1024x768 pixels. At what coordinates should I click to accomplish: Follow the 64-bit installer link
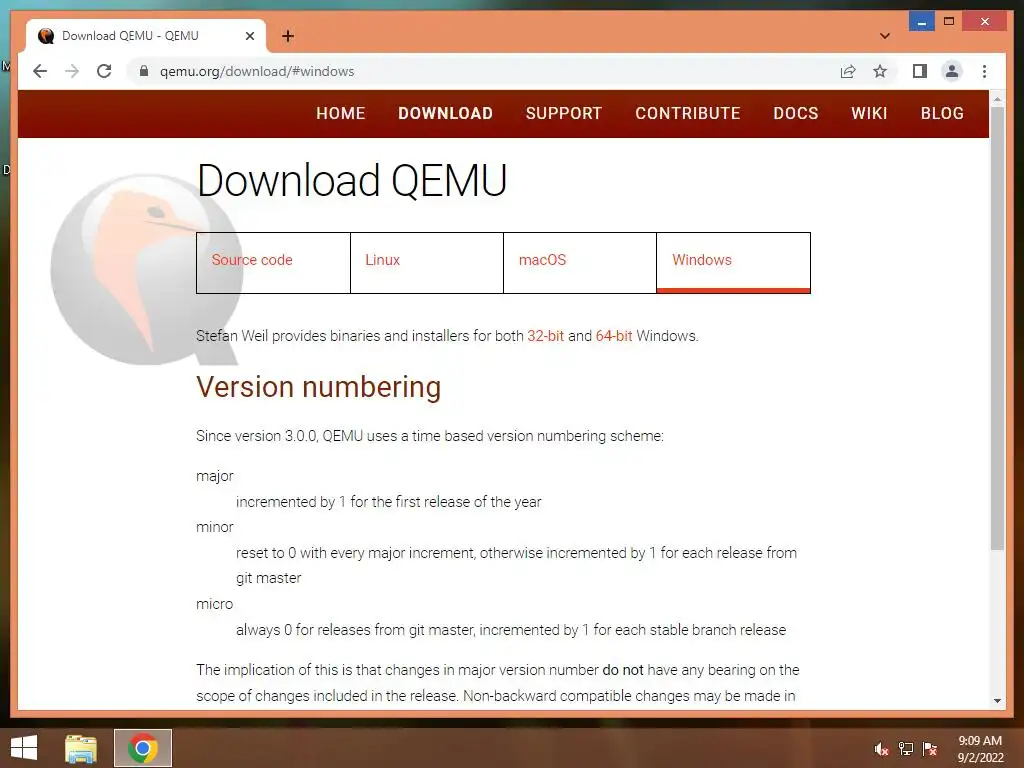tap(614, 336)
